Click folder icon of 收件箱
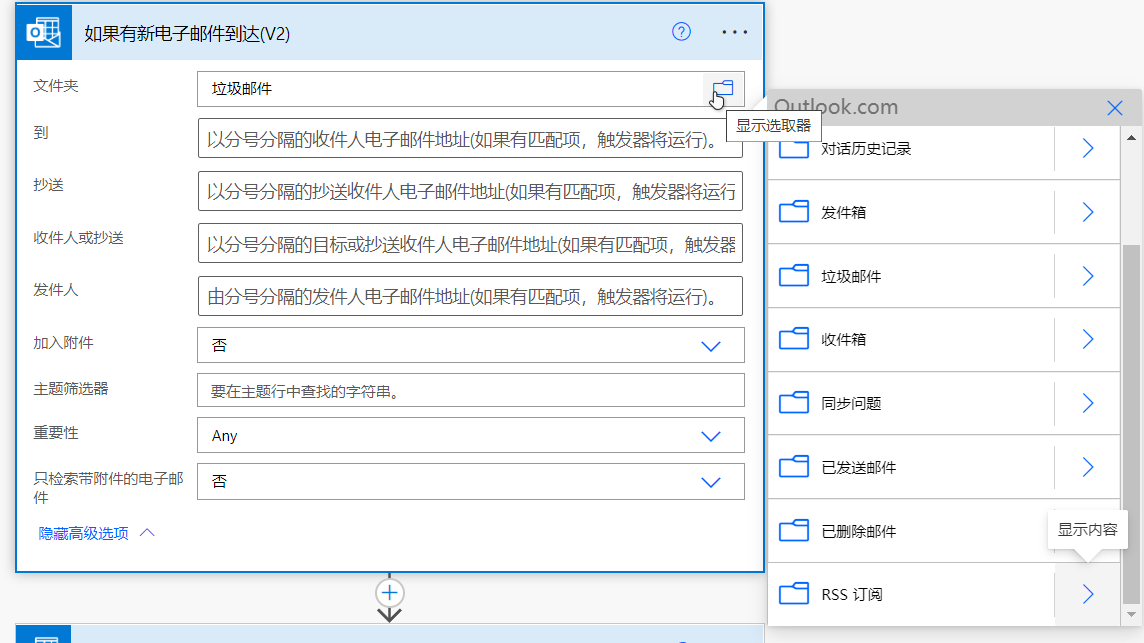The height and width of the screenshot is (643, 1144). click(794, 339)
